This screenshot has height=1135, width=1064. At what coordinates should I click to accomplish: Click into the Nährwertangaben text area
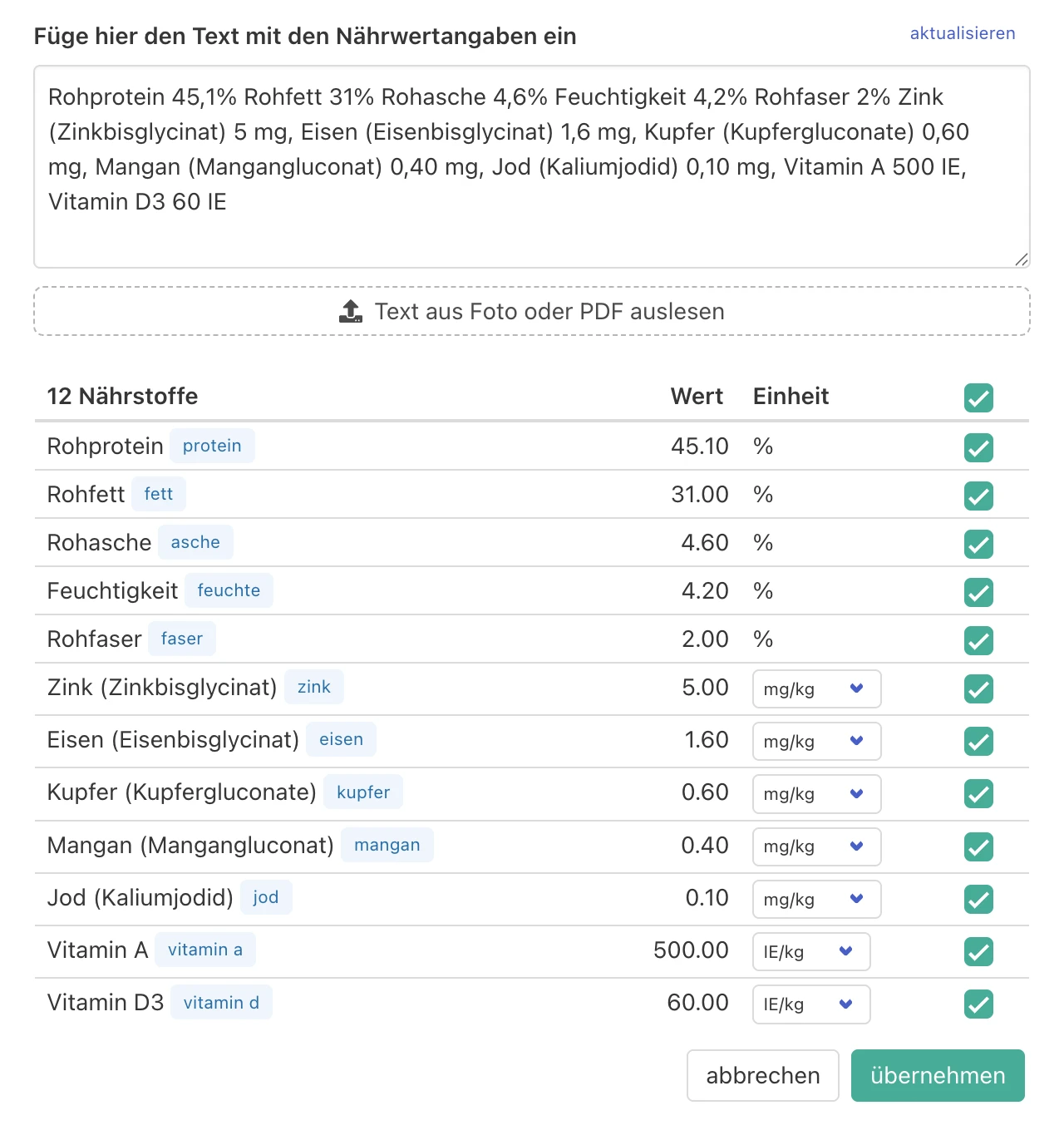coord(532,166)
